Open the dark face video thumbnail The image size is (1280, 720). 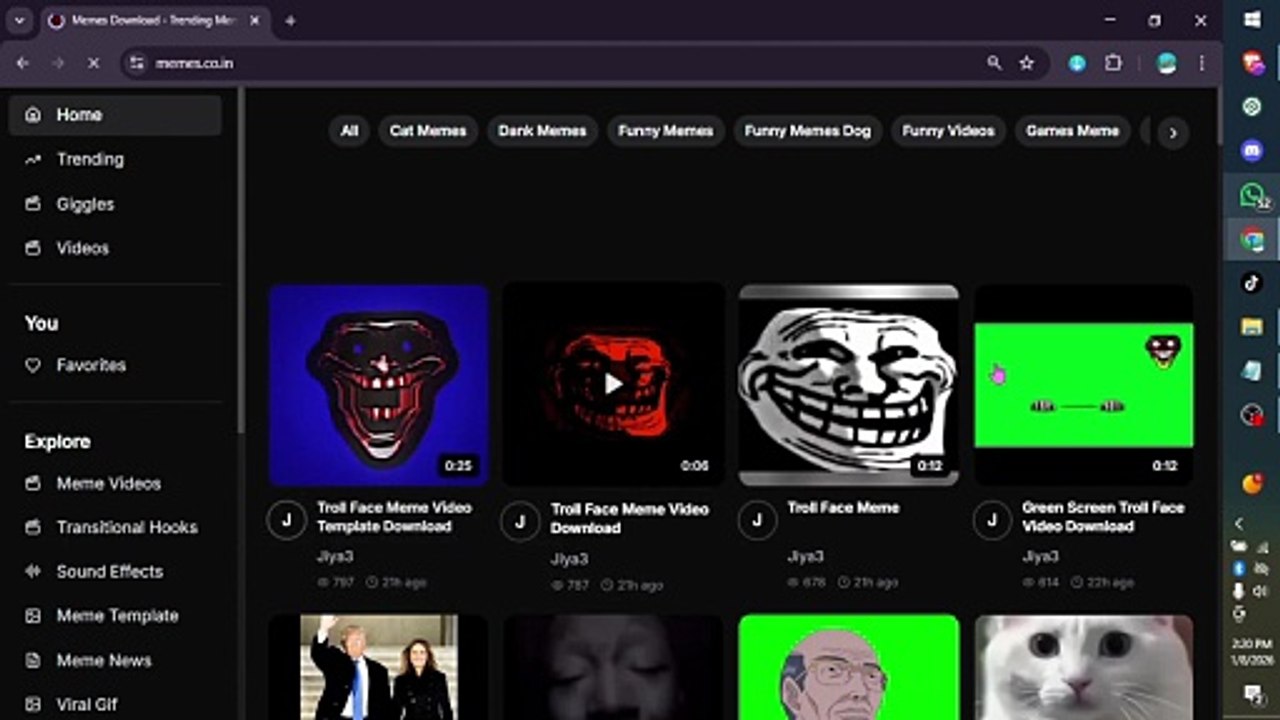613,667
